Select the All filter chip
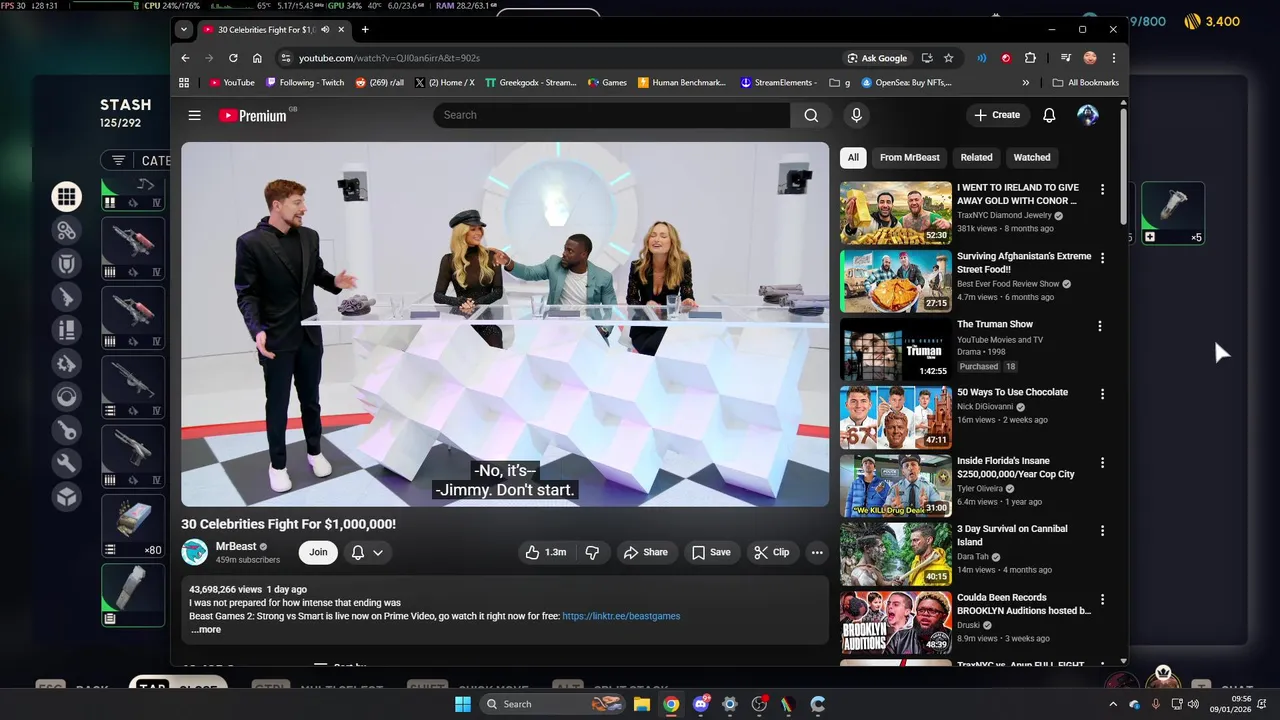The image size is (1280, 720). [x=853, y=157]
